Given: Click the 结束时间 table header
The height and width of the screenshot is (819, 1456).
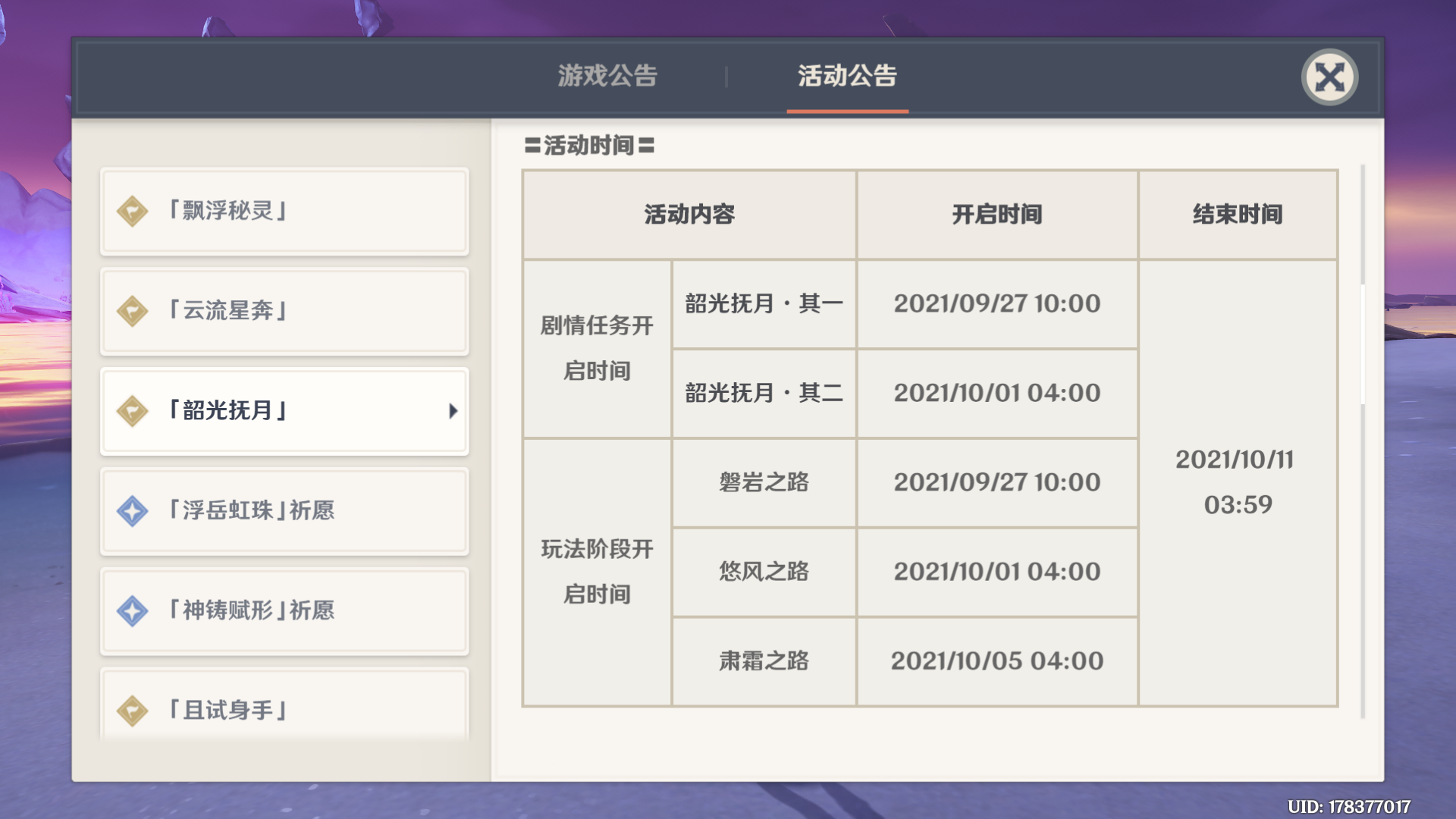Looking at the screenshot, I should pos(1238,215).
